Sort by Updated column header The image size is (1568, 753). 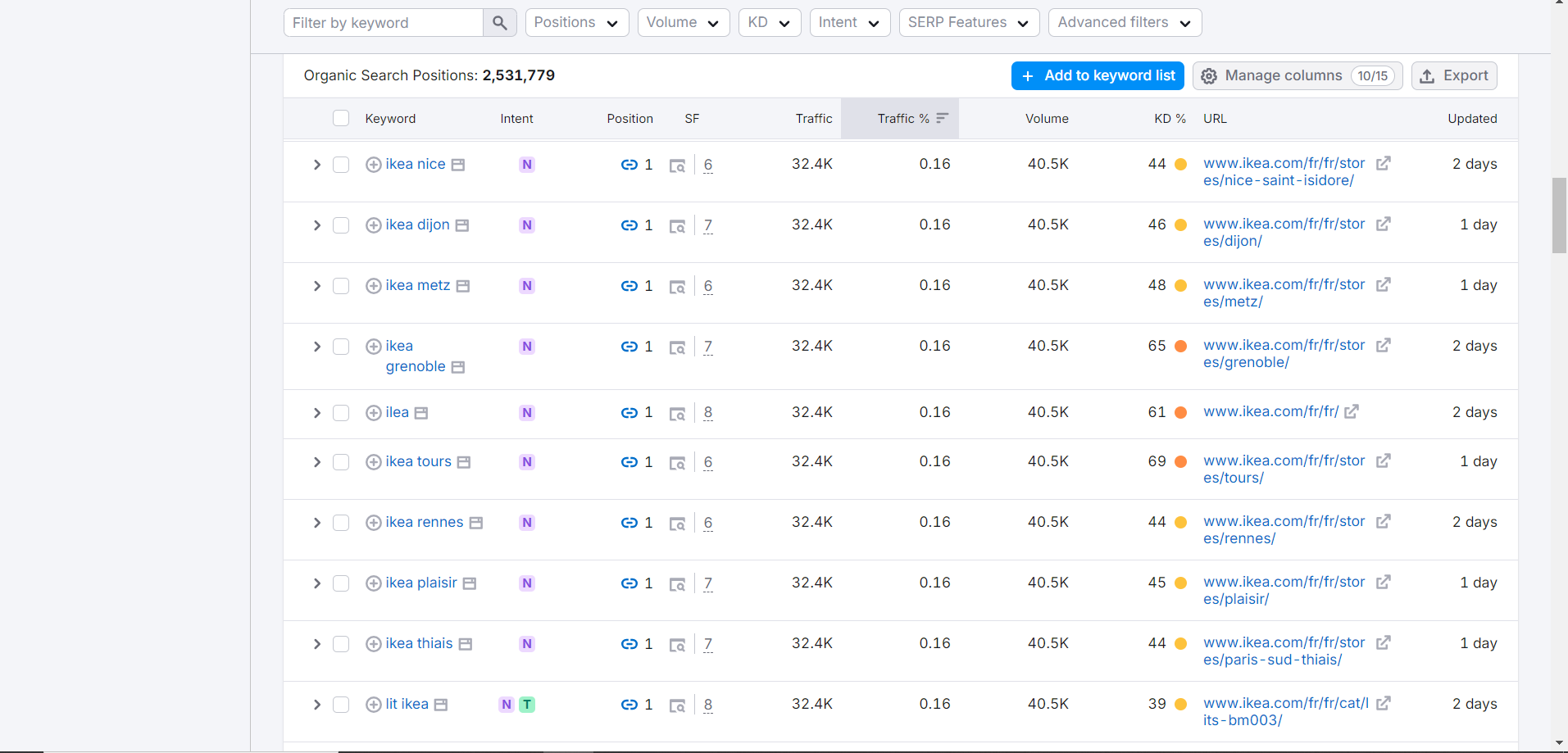pyautogui.click(x=1472, y=119)
